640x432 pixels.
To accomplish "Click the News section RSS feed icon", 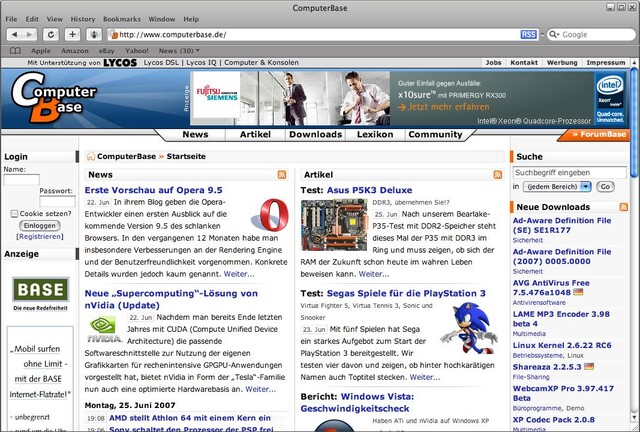I will click(282, 175).
